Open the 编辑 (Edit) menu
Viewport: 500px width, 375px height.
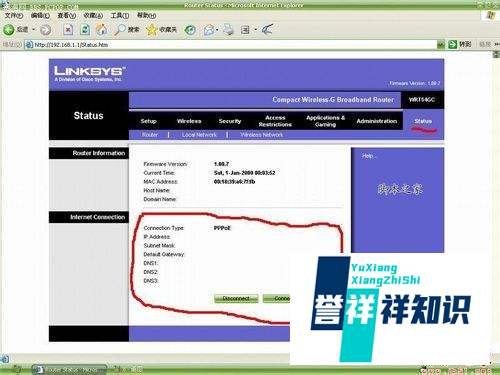[40, 15]
